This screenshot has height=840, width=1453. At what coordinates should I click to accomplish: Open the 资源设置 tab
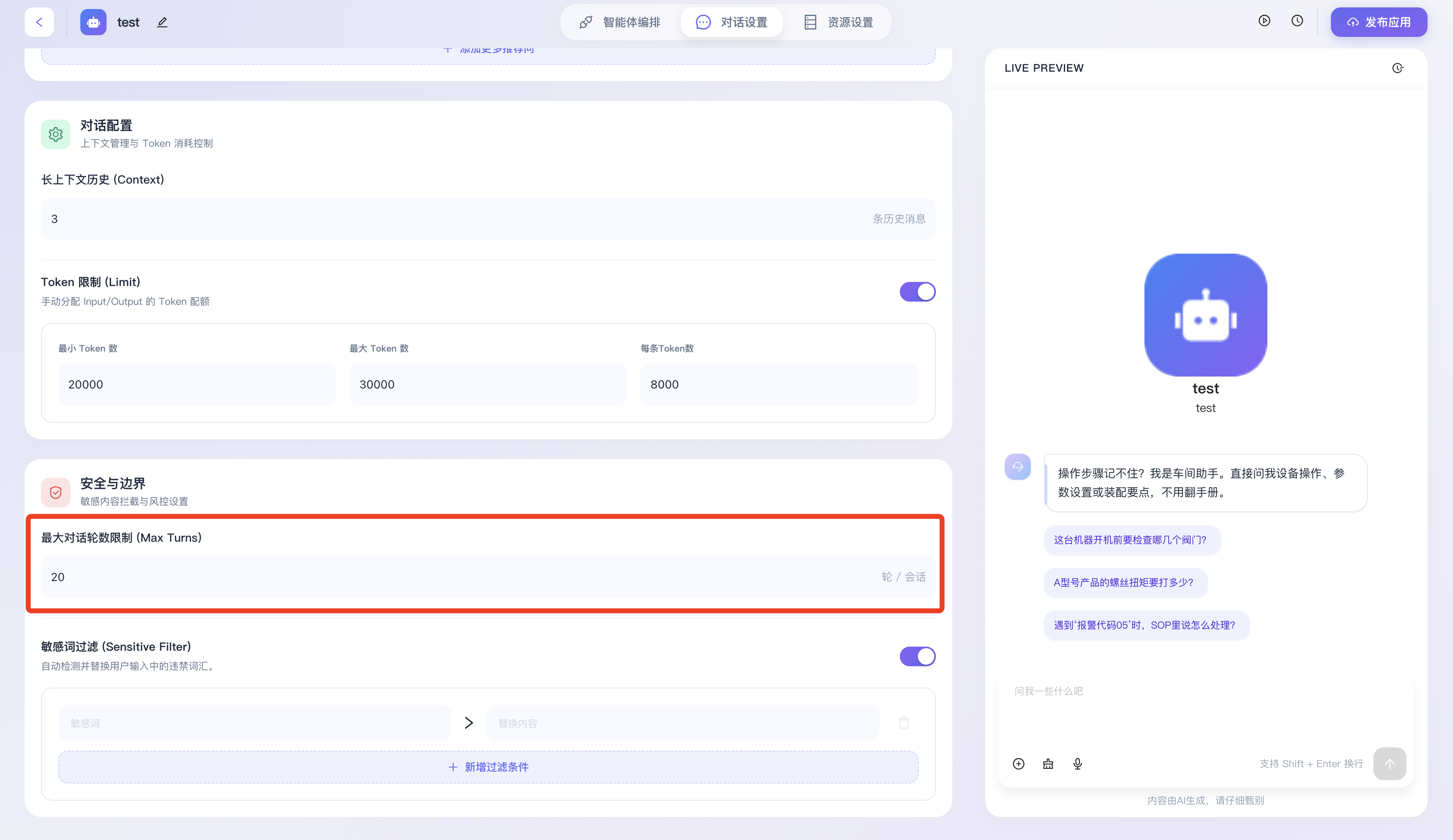pos(838,23)
